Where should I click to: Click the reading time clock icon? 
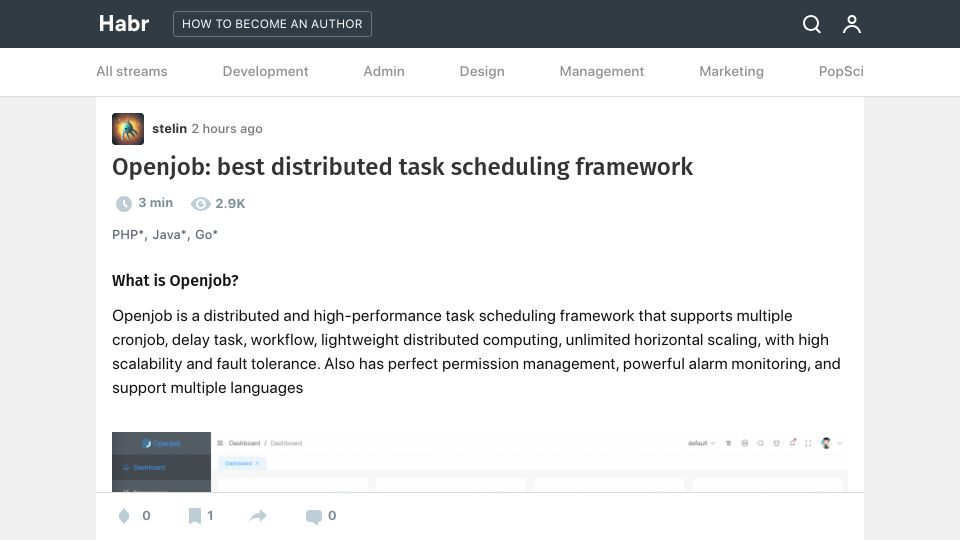(x=124, y=204)
